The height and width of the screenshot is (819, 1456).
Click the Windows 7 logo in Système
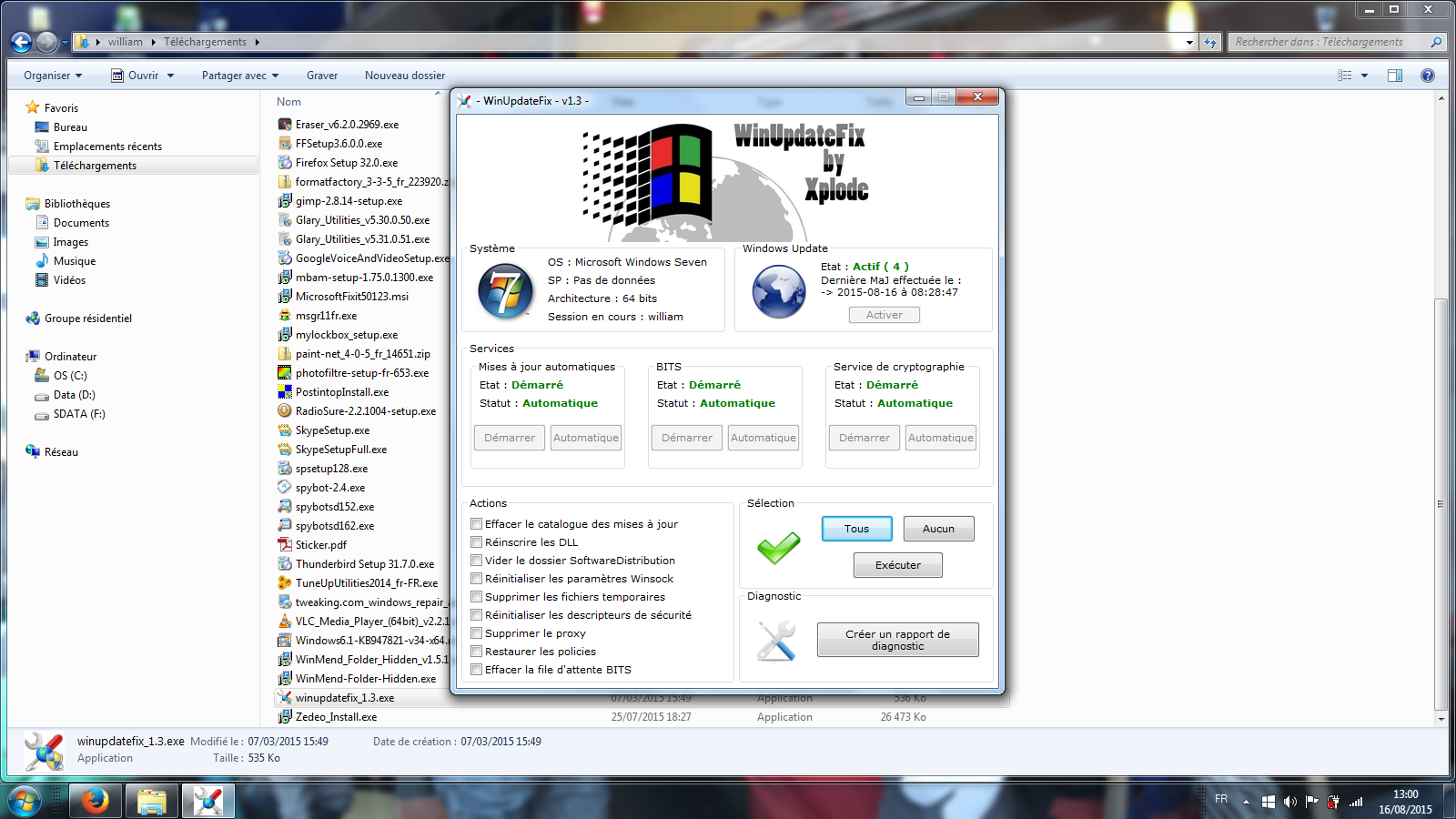(506, 291)
